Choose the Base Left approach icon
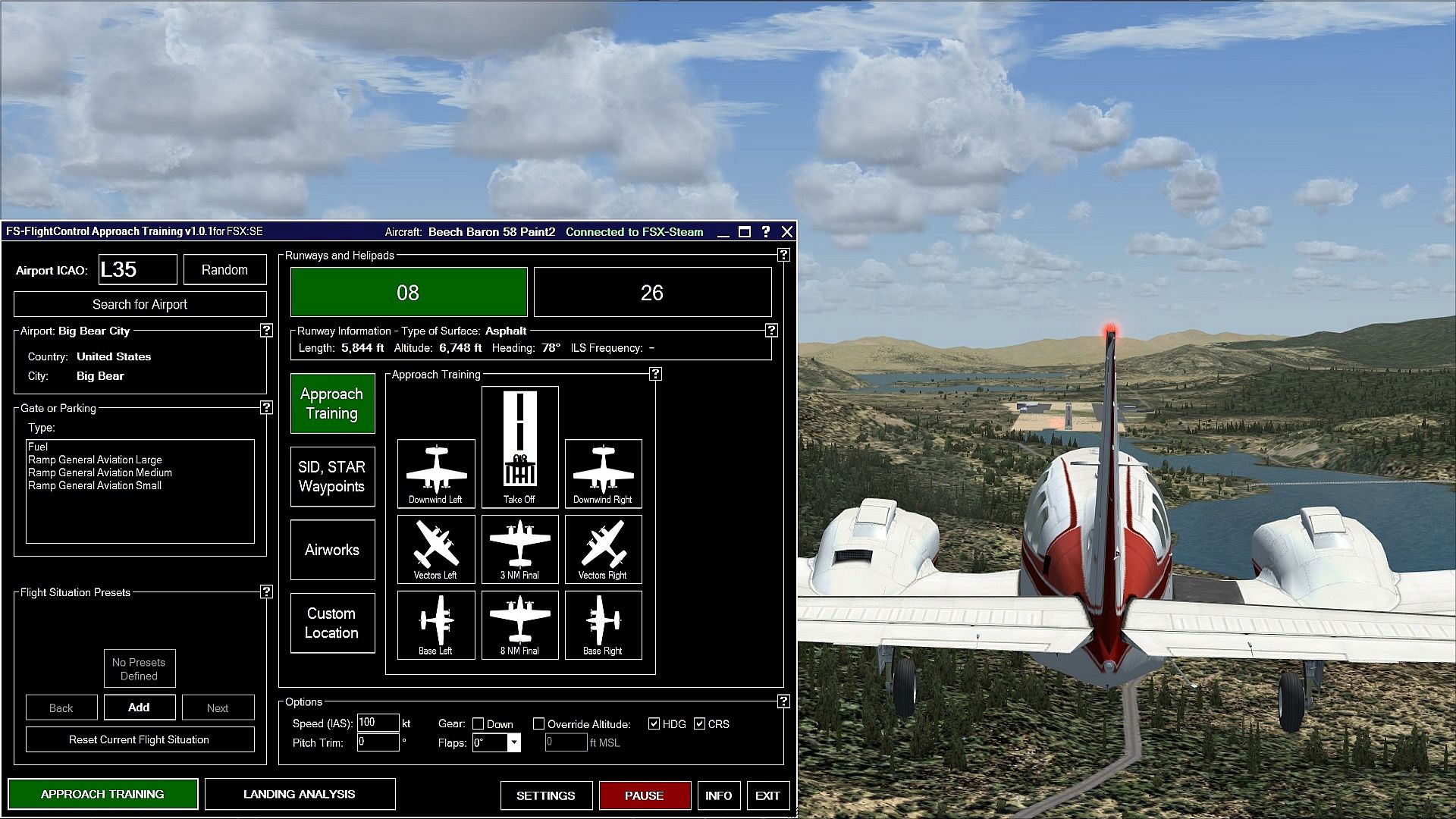The height and width of the screenshot is (819, 1456). (x=436, y=625)
